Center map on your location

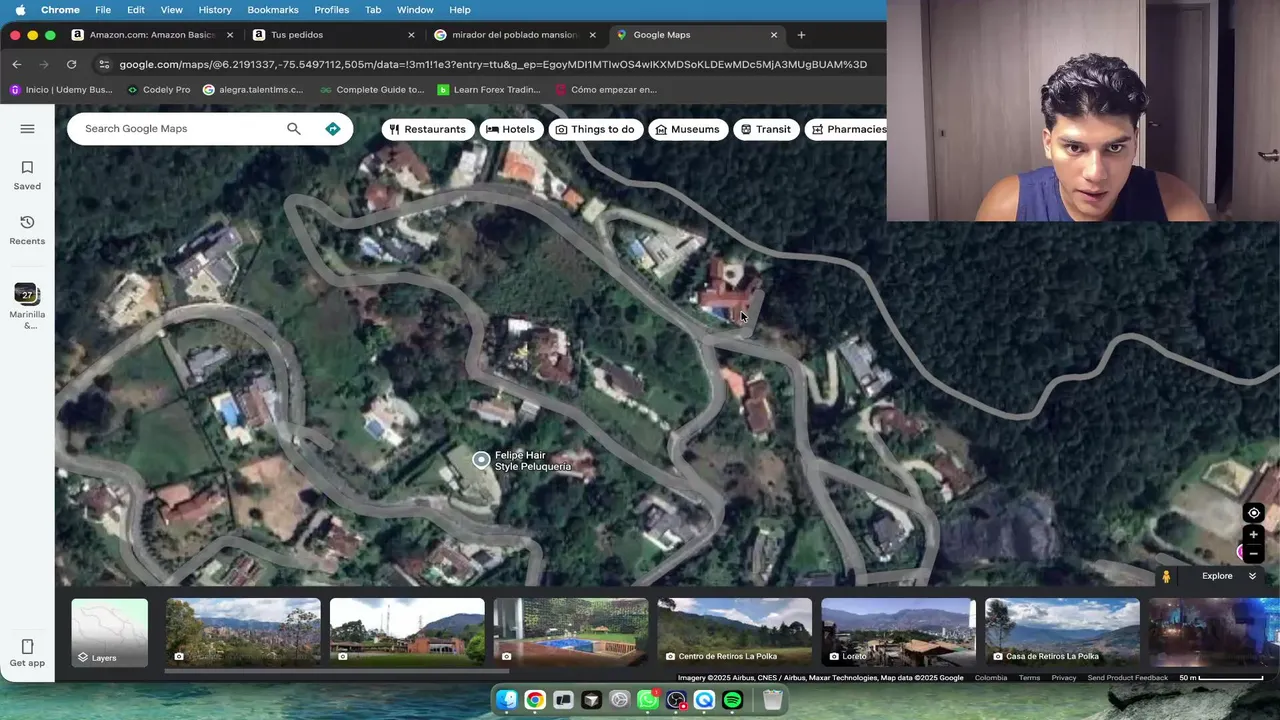(1253, 513)
